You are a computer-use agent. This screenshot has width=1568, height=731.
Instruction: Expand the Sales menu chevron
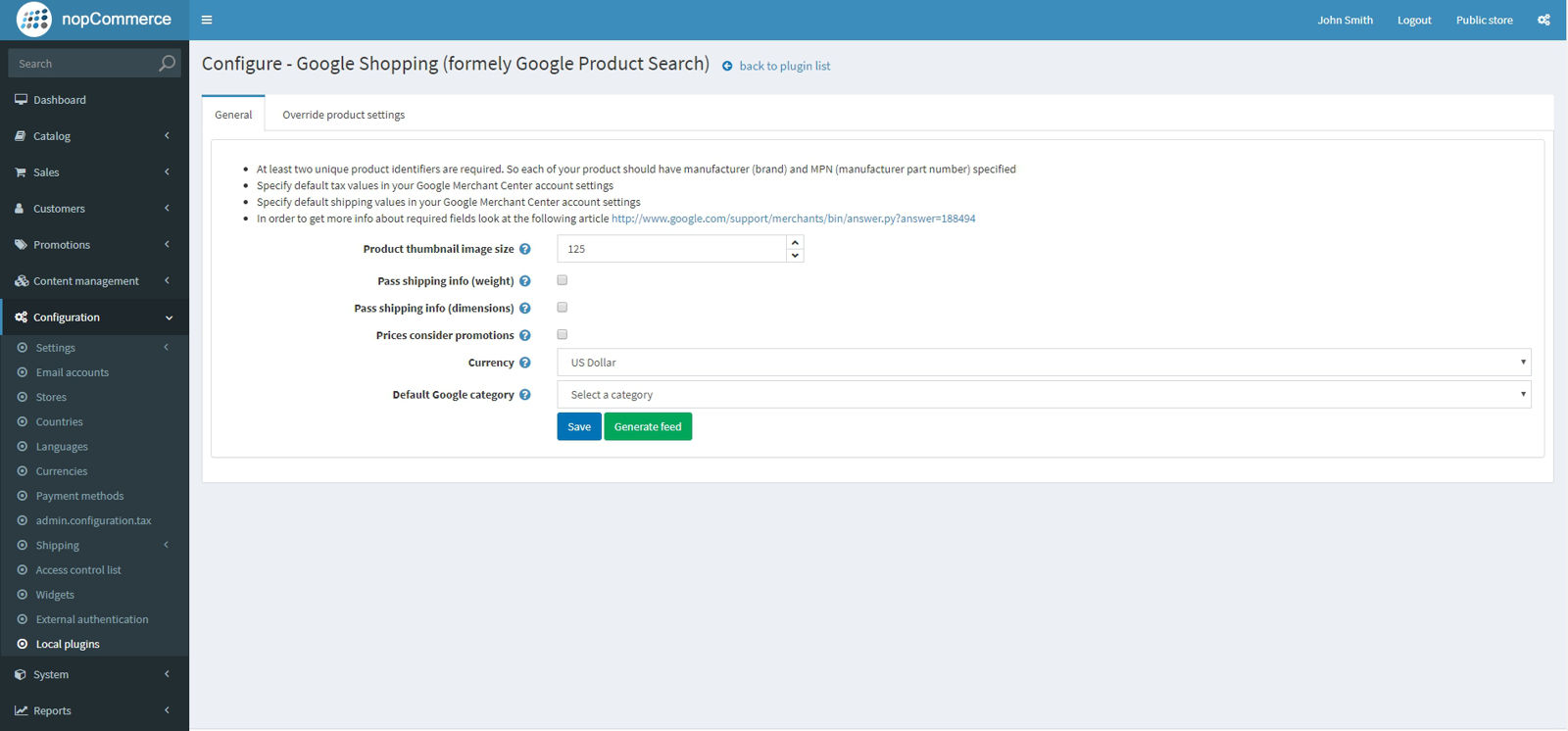click(x=168, y=172)
